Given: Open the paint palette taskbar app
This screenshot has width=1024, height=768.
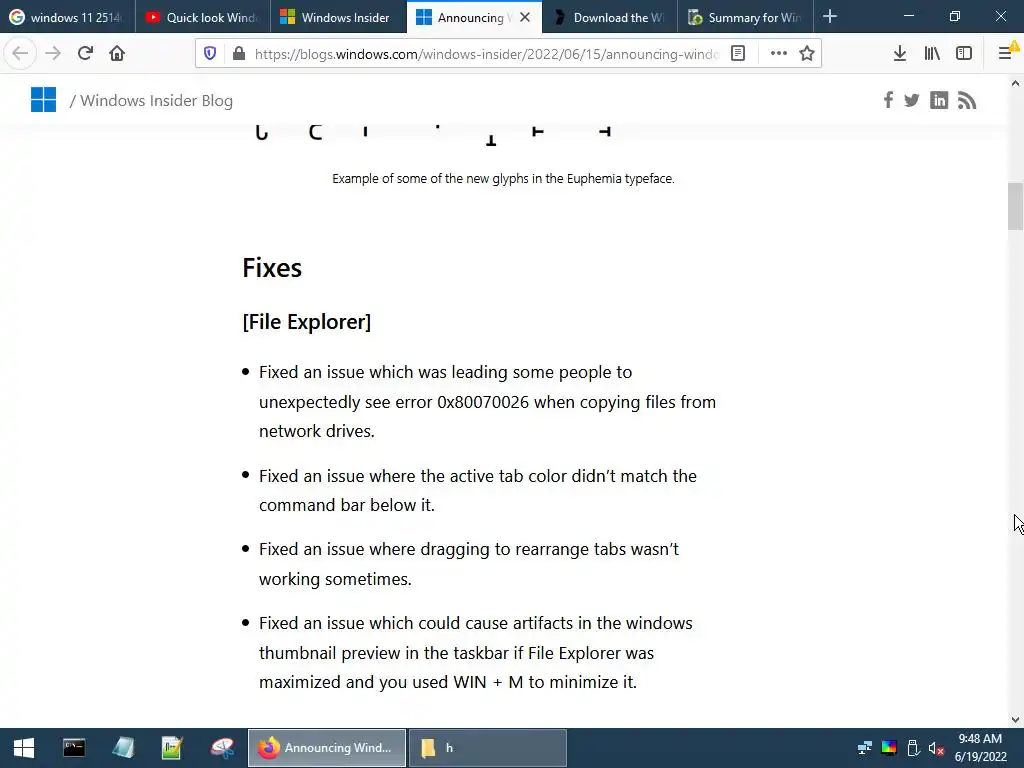Looking at the screenshot, I should tap(223, 748).
